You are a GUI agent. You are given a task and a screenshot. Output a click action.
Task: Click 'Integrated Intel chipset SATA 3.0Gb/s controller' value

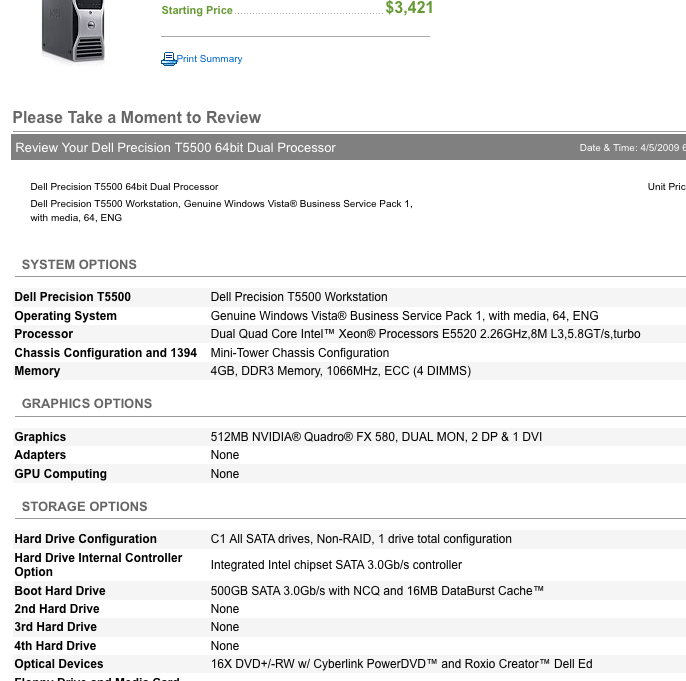click(x=336, y=565)
